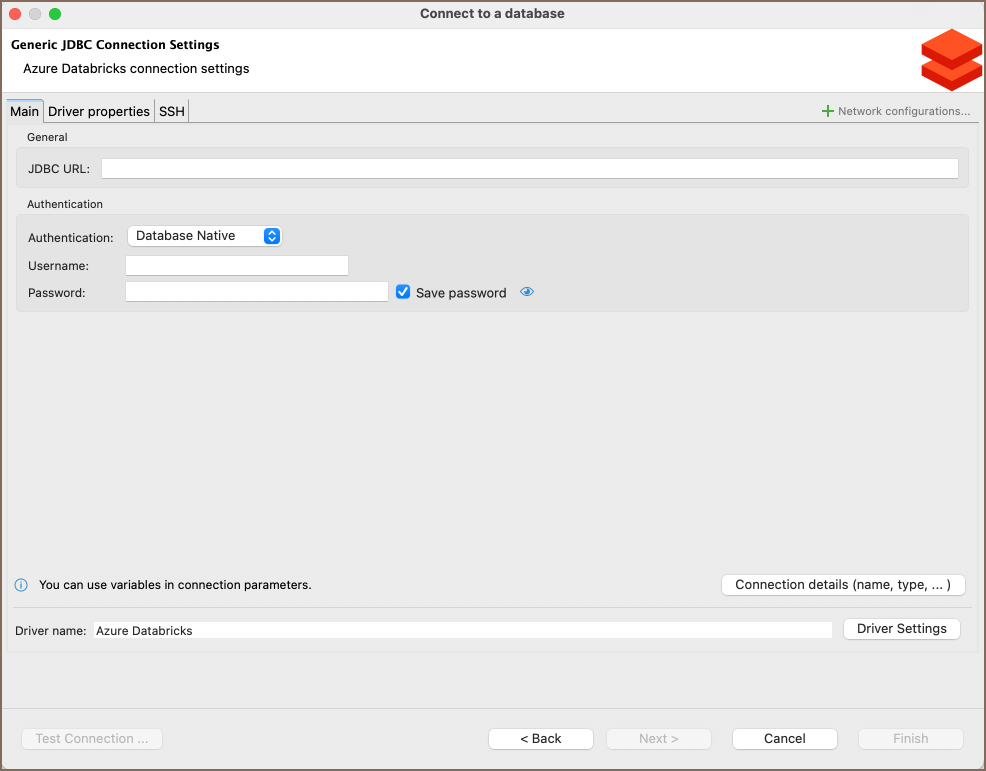Click the Databricks logo icon
The image size is (986, 771).
click(x=951, y=60)
